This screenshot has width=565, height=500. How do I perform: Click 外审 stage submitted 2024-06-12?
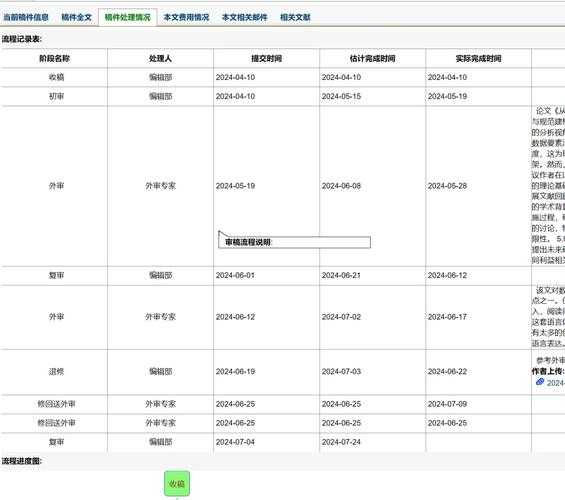(x=56, y=317)
